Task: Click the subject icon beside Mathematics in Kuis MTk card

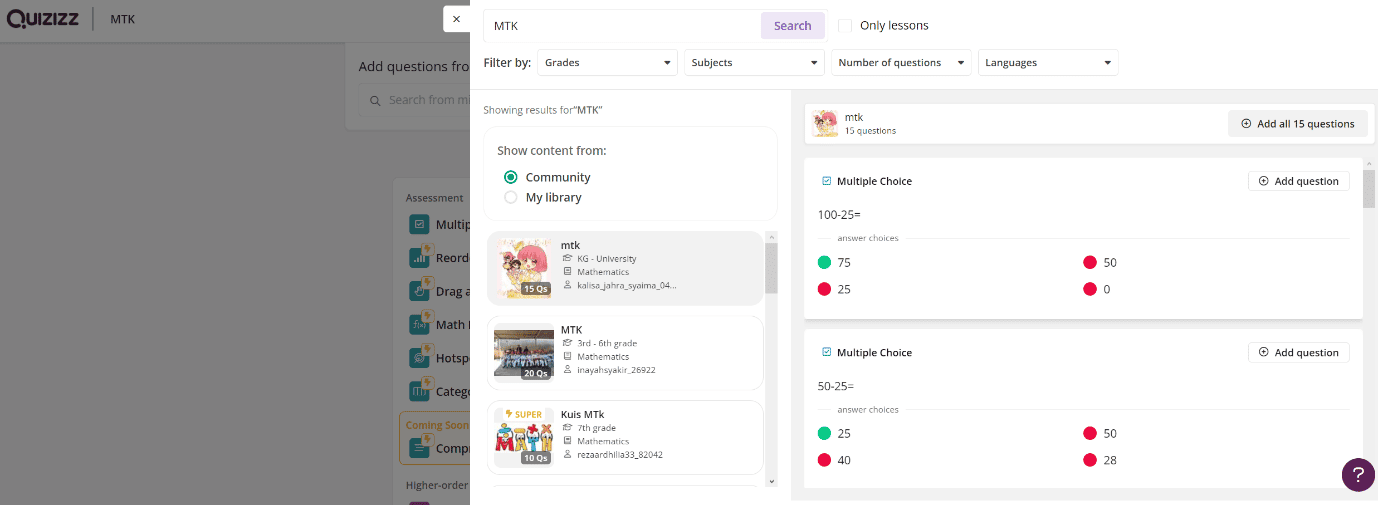Action: 568,441
